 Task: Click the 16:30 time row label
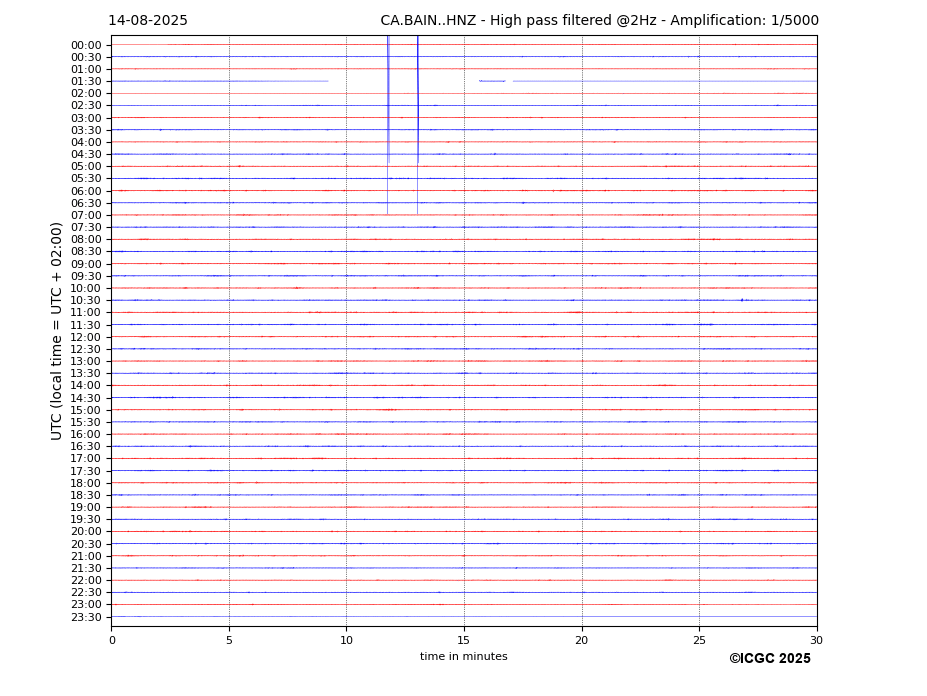pyautogui.click(x=86, y=446)
